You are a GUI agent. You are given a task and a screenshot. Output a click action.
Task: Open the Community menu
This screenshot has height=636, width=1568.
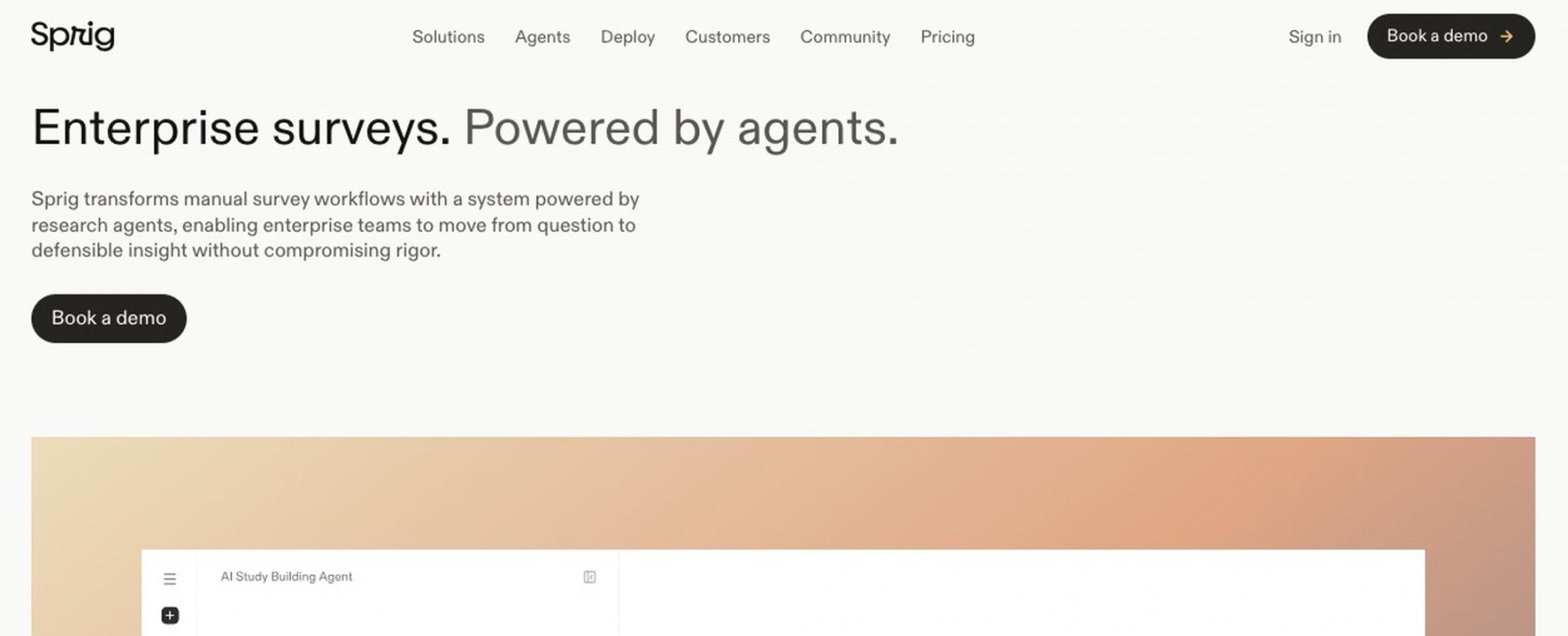pos(845,37)
